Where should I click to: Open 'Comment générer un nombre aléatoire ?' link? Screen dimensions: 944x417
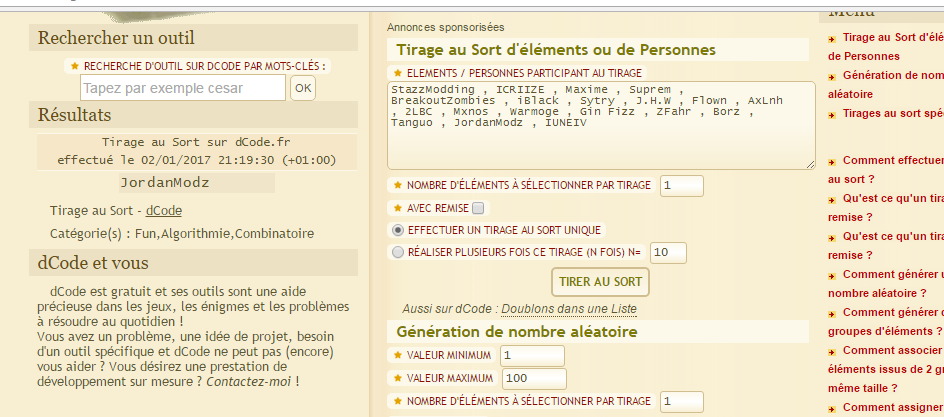click(x=886, y=283)
